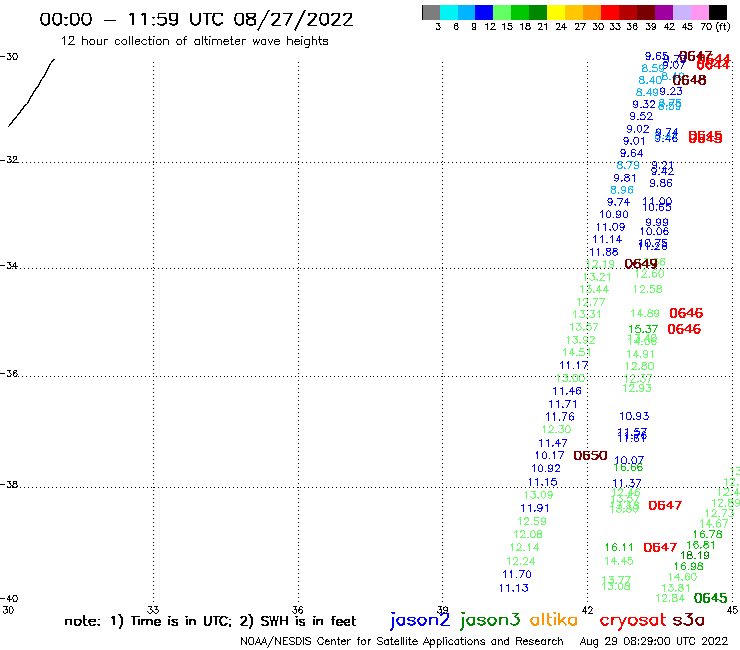Click the wave height value 10.93

(x=634, y=416)
